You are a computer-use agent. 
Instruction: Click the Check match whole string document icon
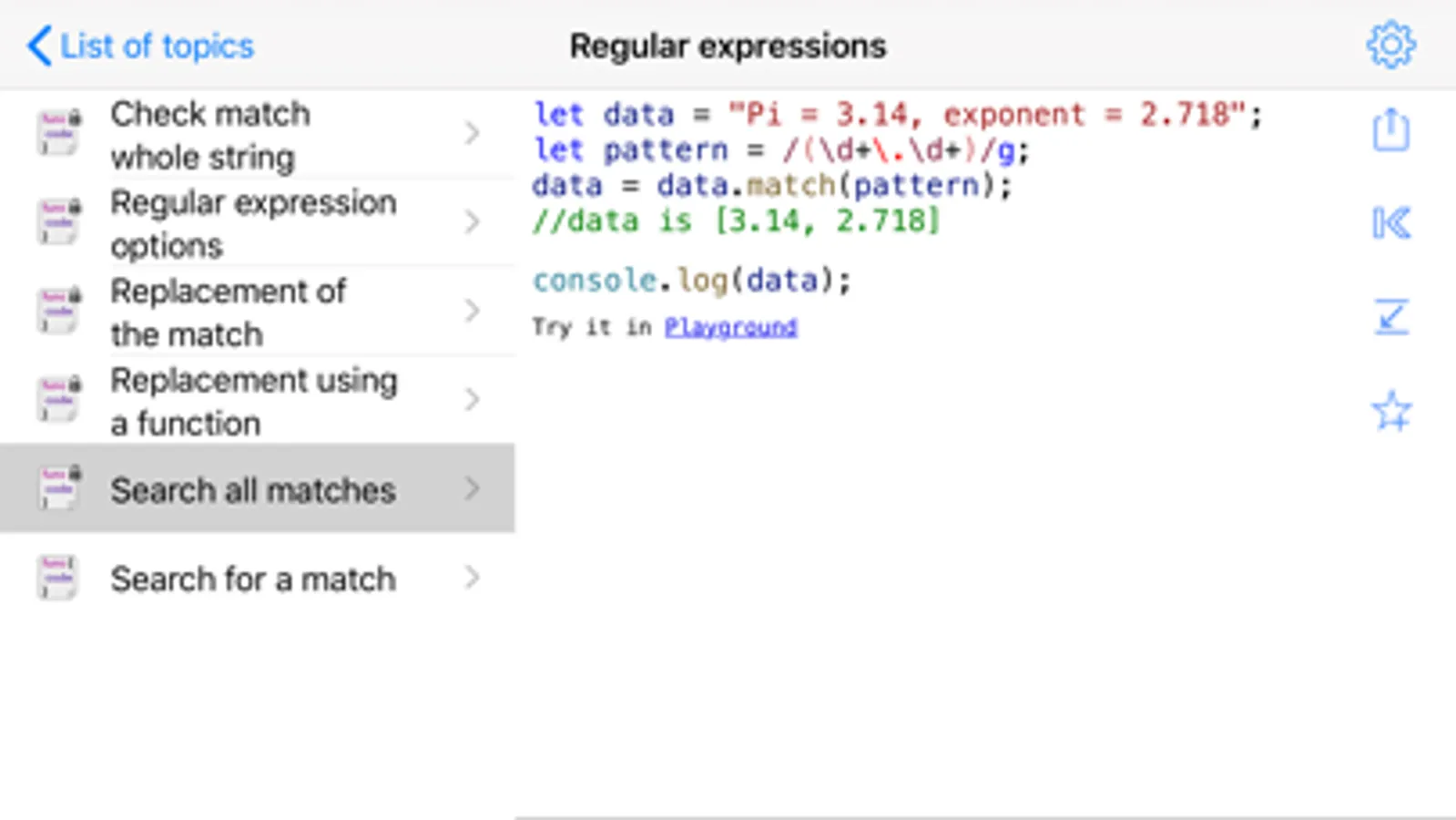(x=59, y=133)
